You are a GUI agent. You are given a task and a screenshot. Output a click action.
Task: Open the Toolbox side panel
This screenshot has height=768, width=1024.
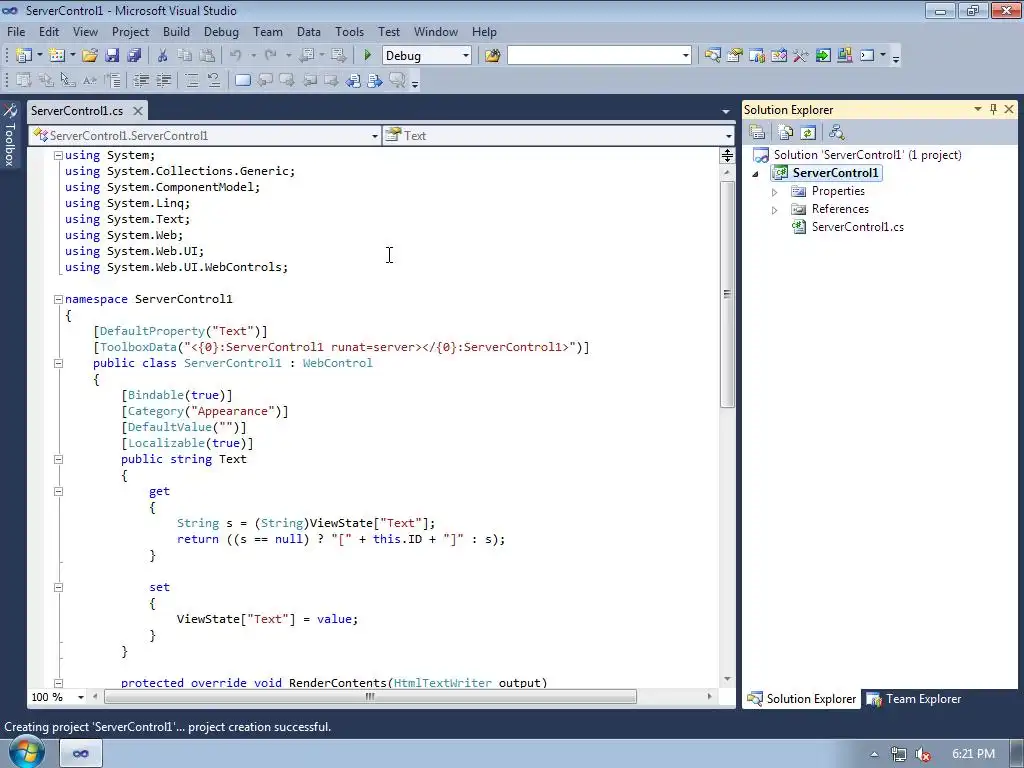(10, 135)
